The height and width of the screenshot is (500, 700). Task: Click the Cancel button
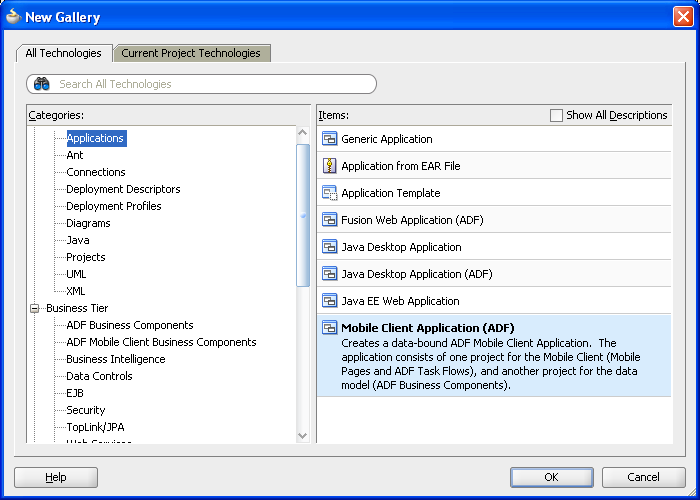(643, 477)
